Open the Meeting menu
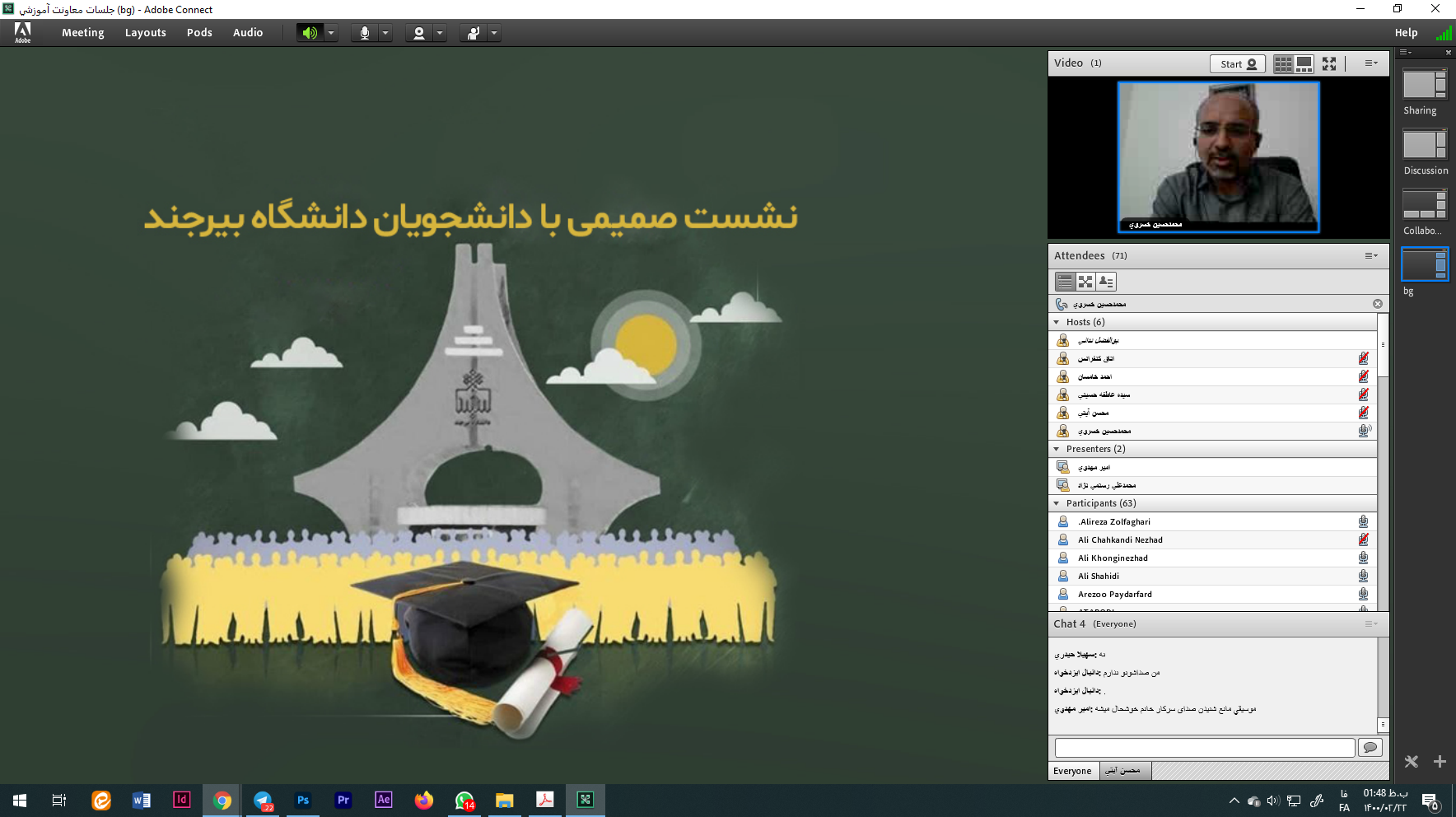 [83, 33]
